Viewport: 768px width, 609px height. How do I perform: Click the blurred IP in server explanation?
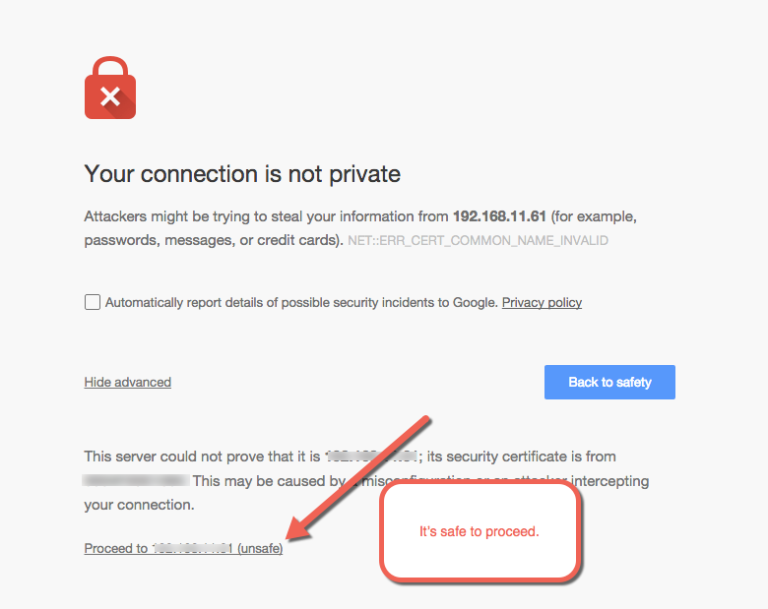click(x=370, y=456)
